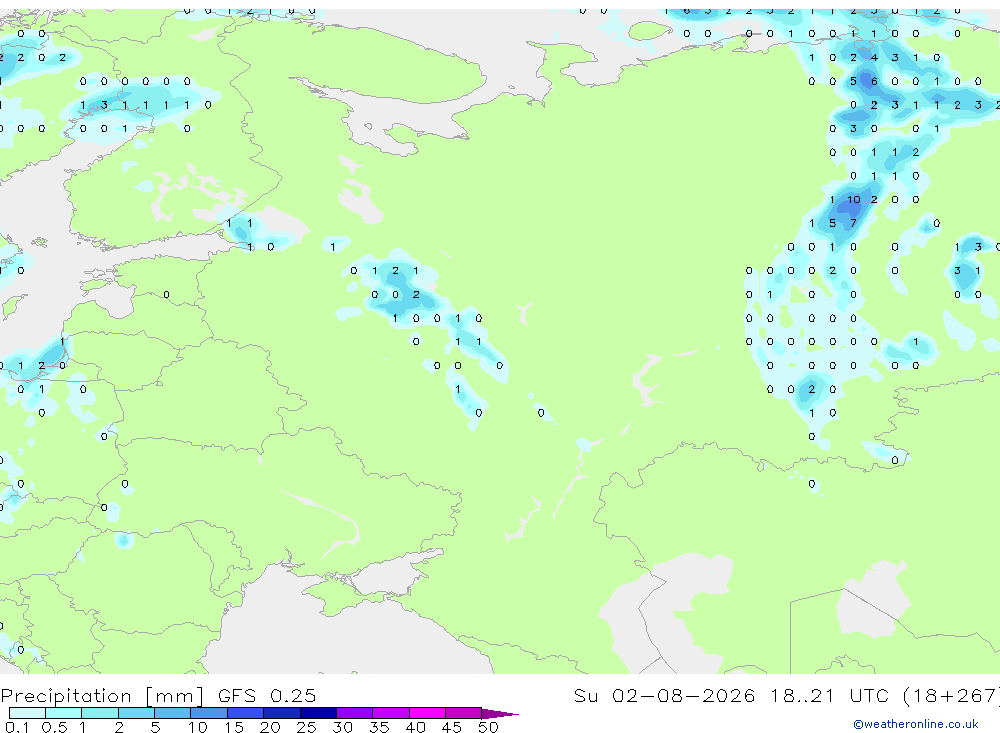The height and width of the screenshot is (733, 1000).
Task: Click the legend scale label 15
Action: tap(234, 727)
